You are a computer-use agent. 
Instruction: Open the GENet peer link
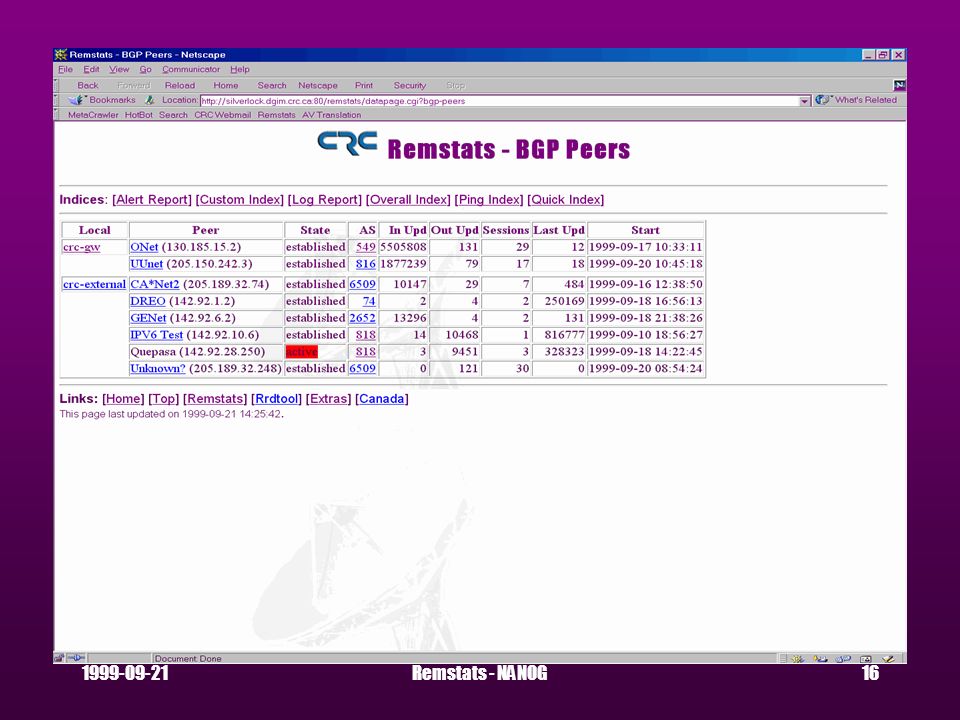[148, 318]
